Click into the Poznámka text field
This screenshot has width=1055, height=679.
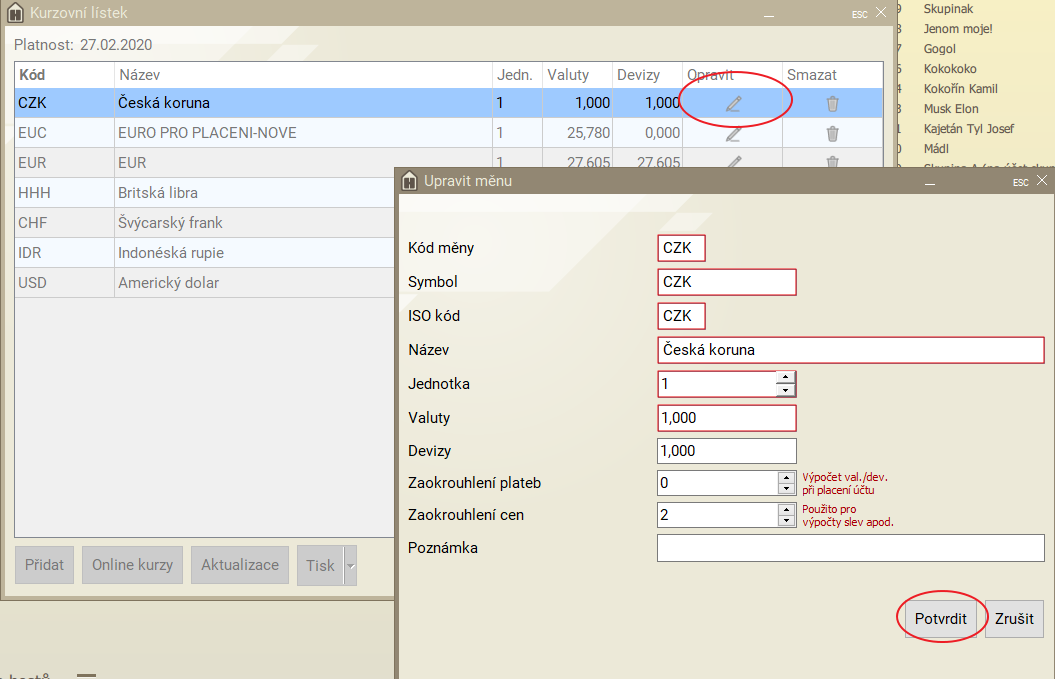coord(850,548)
